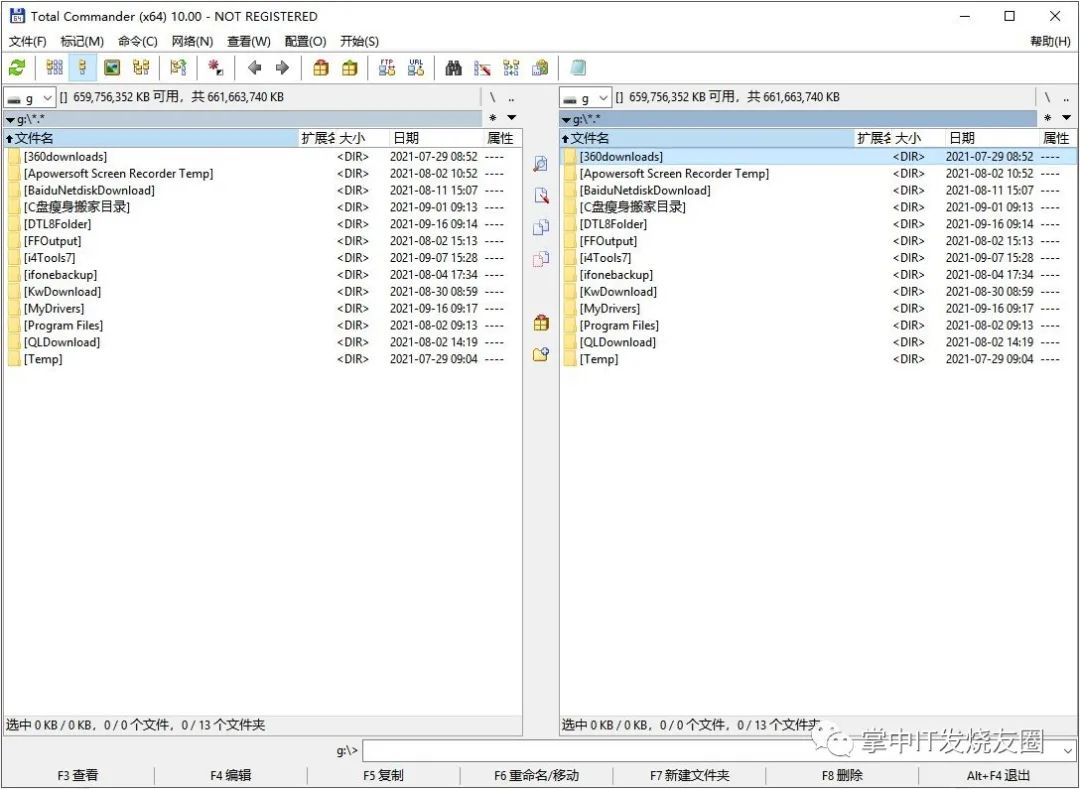1080x789 pixels.
Task: Click right panel root directory backslash button
Action: 1047,98
